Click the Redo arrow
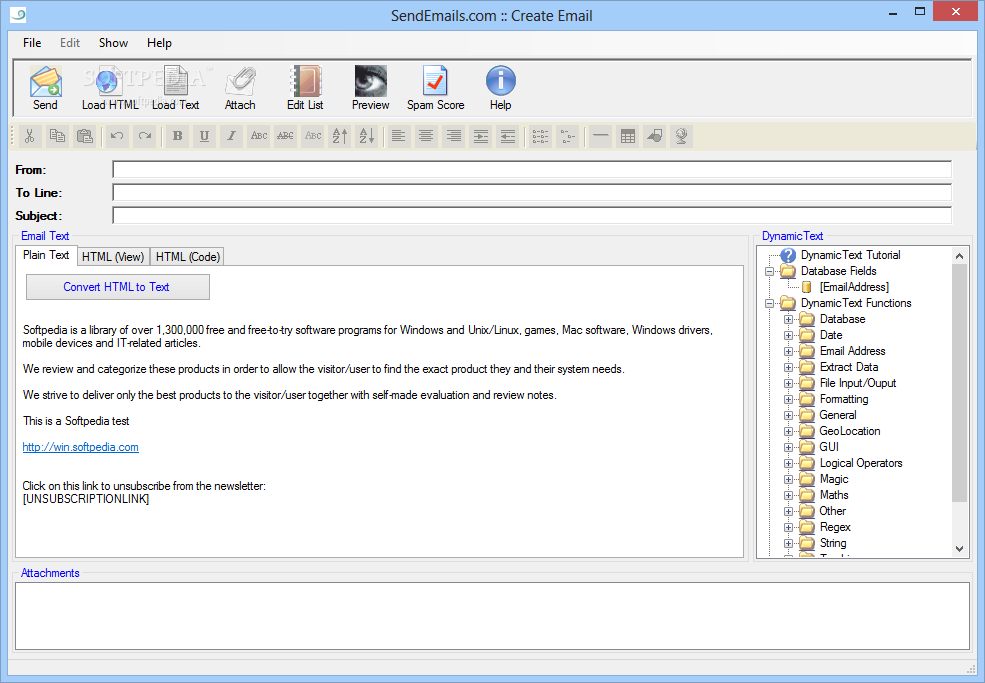This screenshot has height=683, width=985. tap(144, 136)
